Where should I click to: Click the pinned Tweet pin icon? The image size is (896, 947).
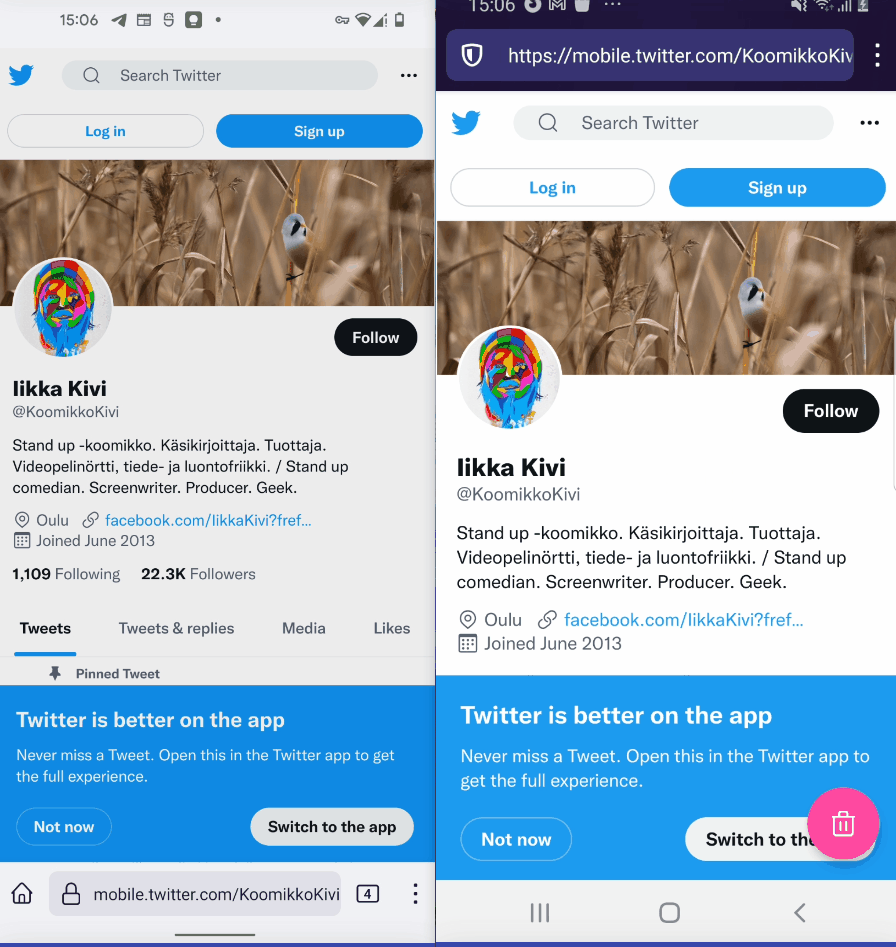click(x=56, y=673)
